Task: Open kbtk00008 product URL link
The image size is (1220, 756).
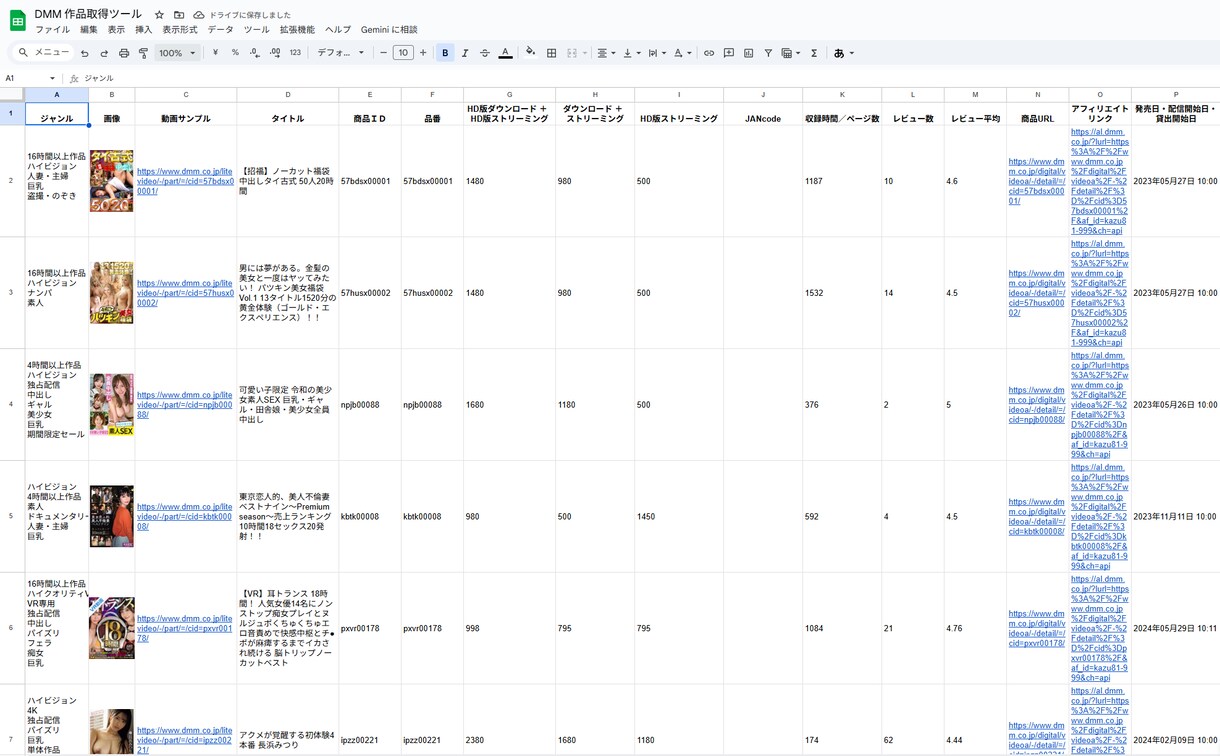Action: pos(1037,517)
